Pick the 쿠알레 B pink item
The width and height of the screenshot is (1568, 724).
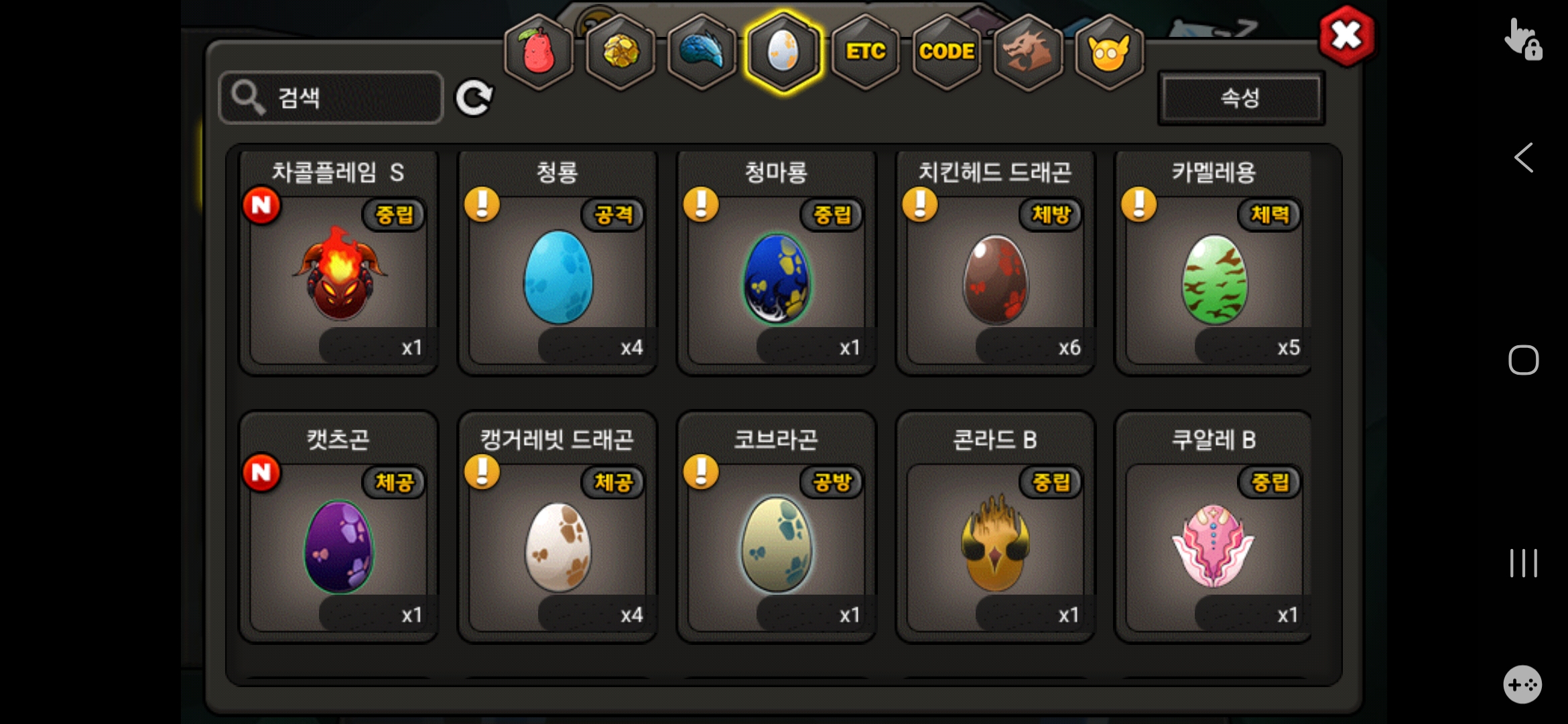1214,528
